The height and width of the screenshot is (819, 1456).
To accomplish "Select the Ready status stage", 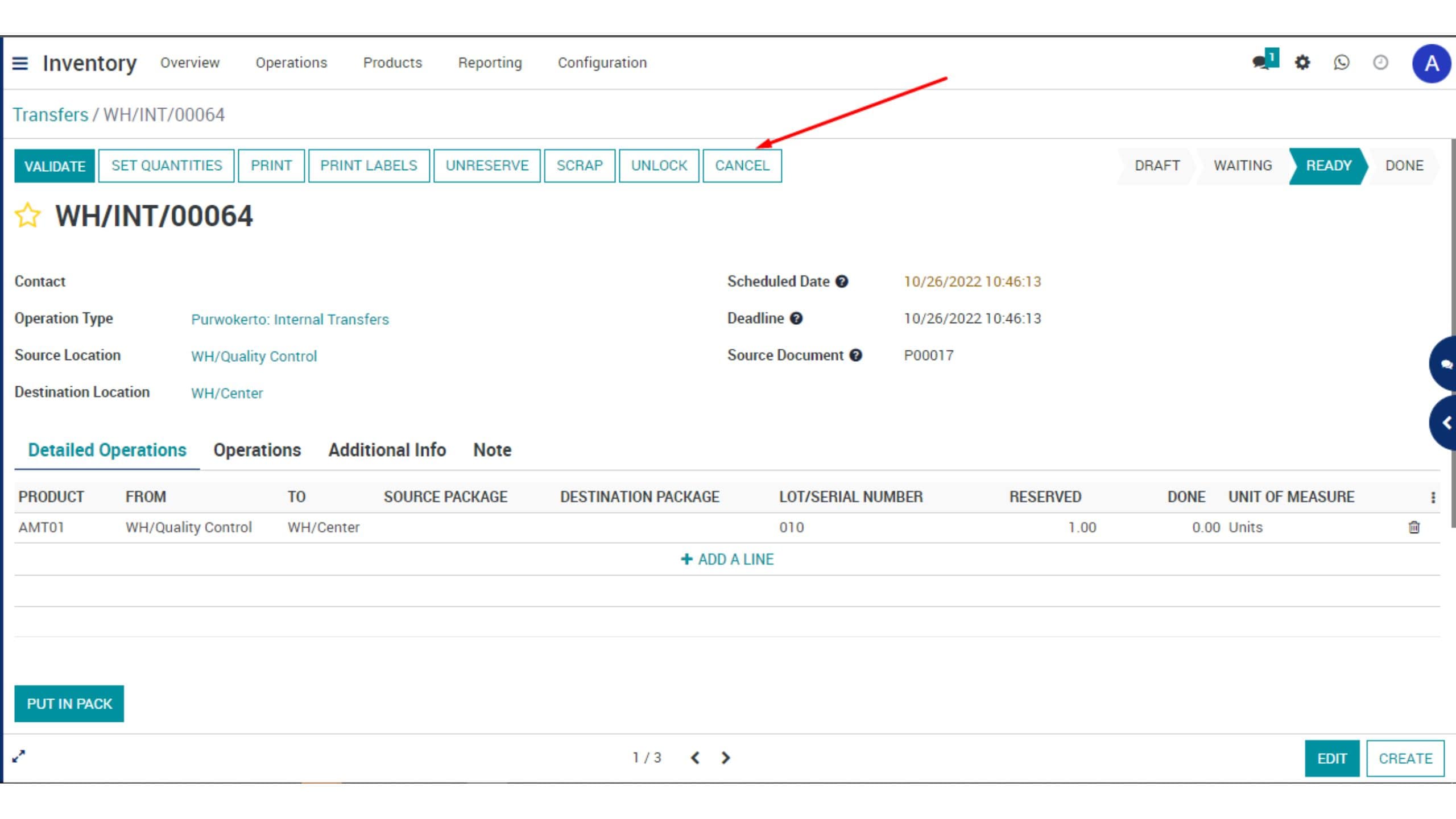I will pyautogui.click(x=1329, y=166).
